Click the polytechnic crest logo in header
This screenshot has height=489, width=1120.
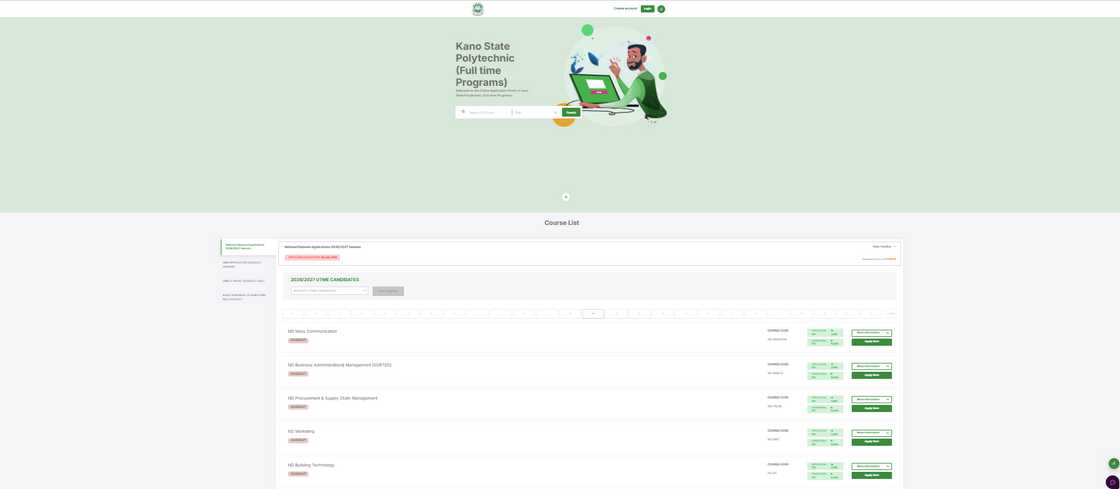click(478, 9)
